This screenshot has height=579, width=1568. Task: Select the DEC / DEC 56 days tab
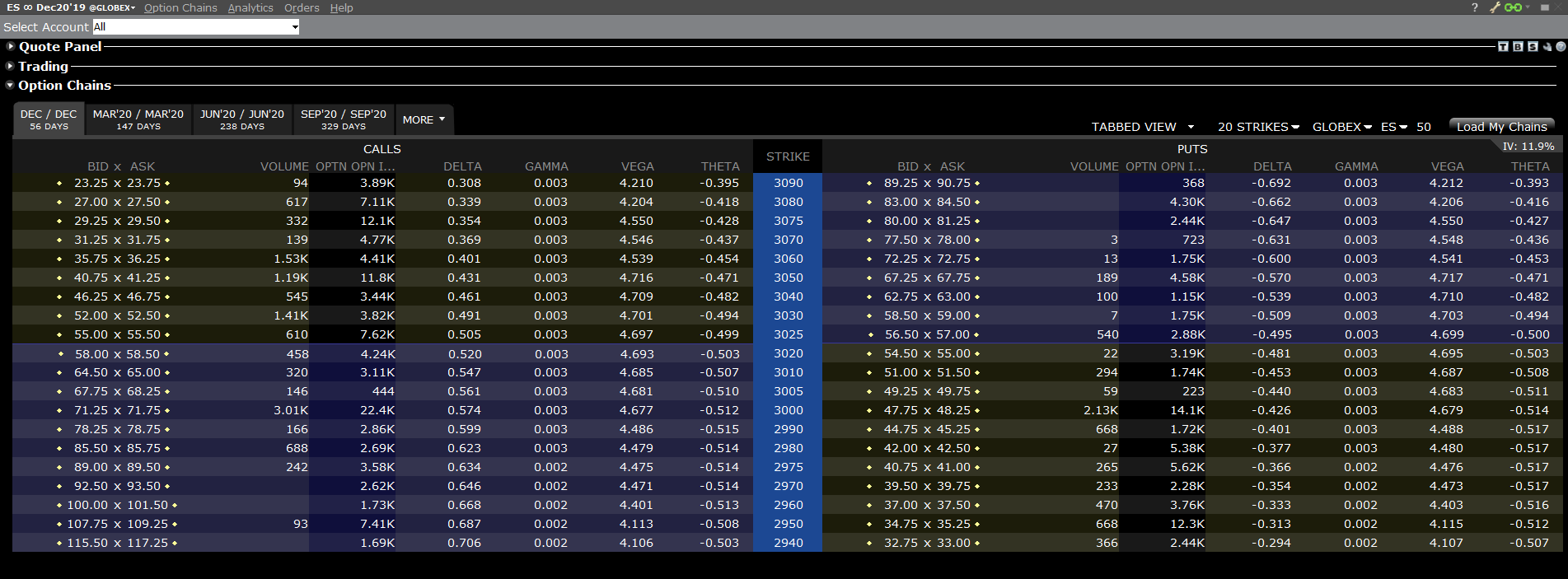(49, 119)
